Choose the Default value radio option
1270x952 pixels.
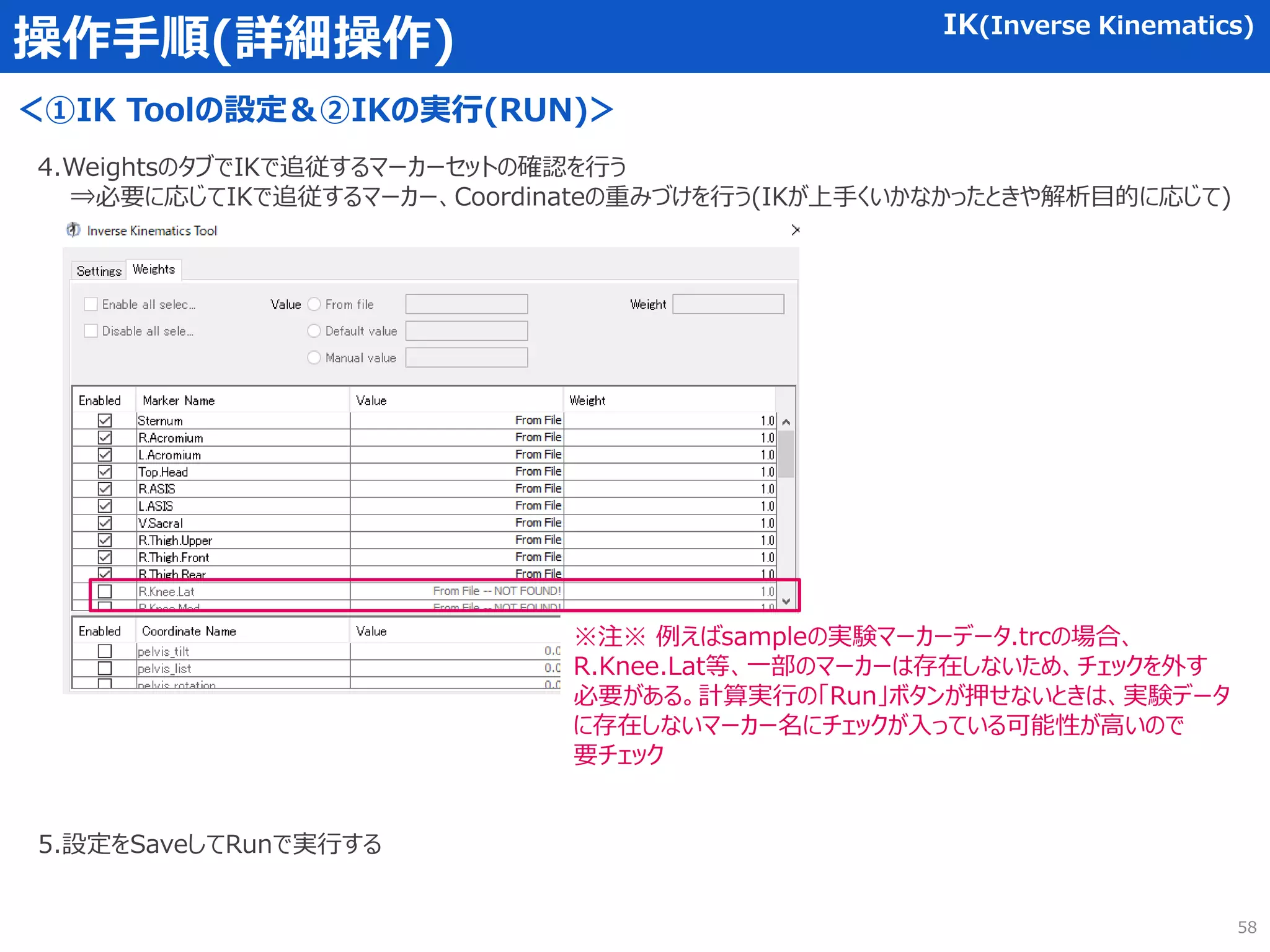314,331
